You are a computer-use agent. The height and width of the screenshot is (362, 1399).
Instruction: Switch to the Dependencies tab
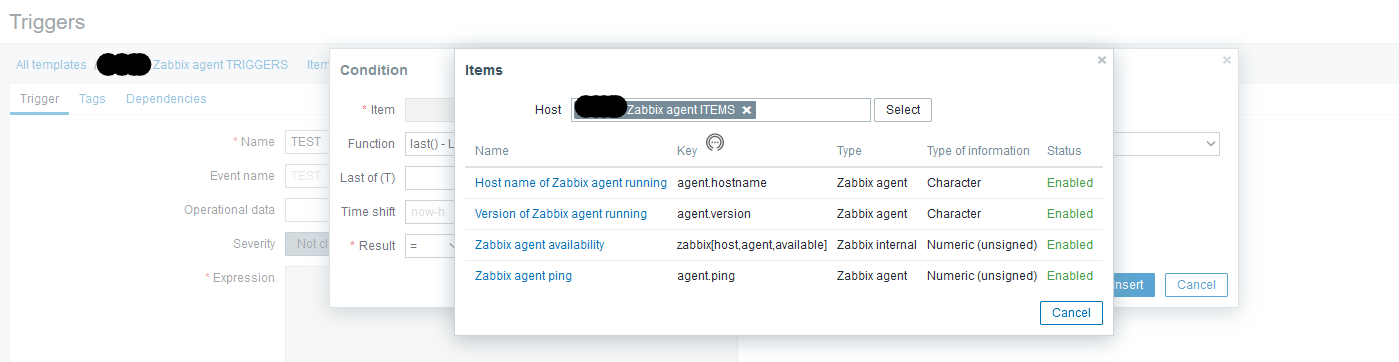pyautogui.click(x=166, y=99)
